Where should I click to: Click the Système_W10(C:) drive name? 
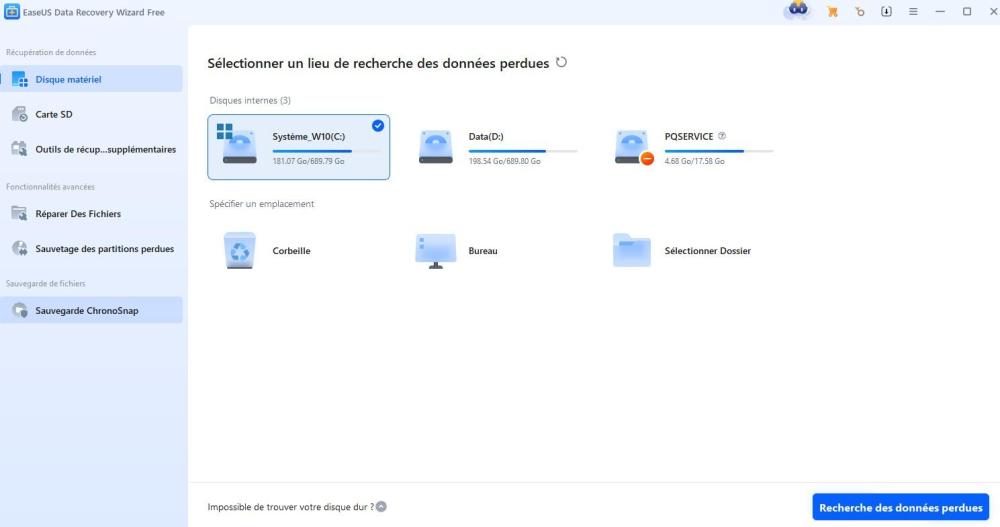click(x=309, y=137)
